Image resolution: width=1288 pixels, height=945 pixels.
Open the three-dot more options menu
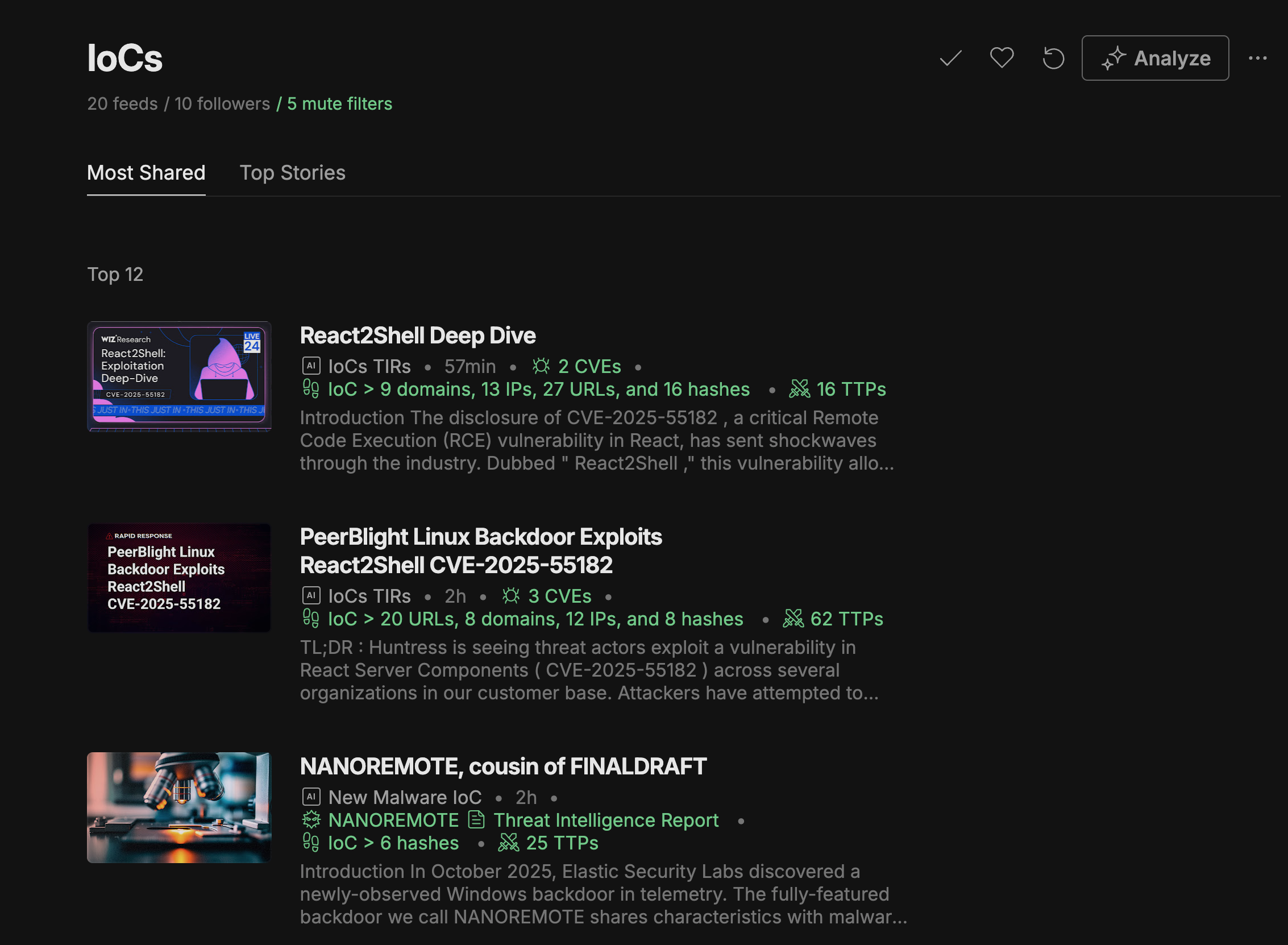(x=1257, y=59)
